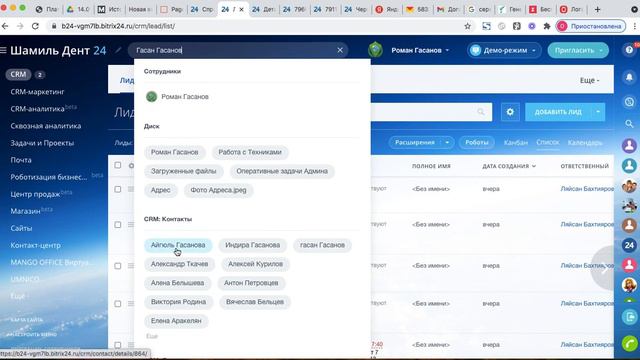Image resolution: width=640 pixels, height=360 pixels.
Task: Open Пригласить dropdown arrow
Action: (601, 50)
